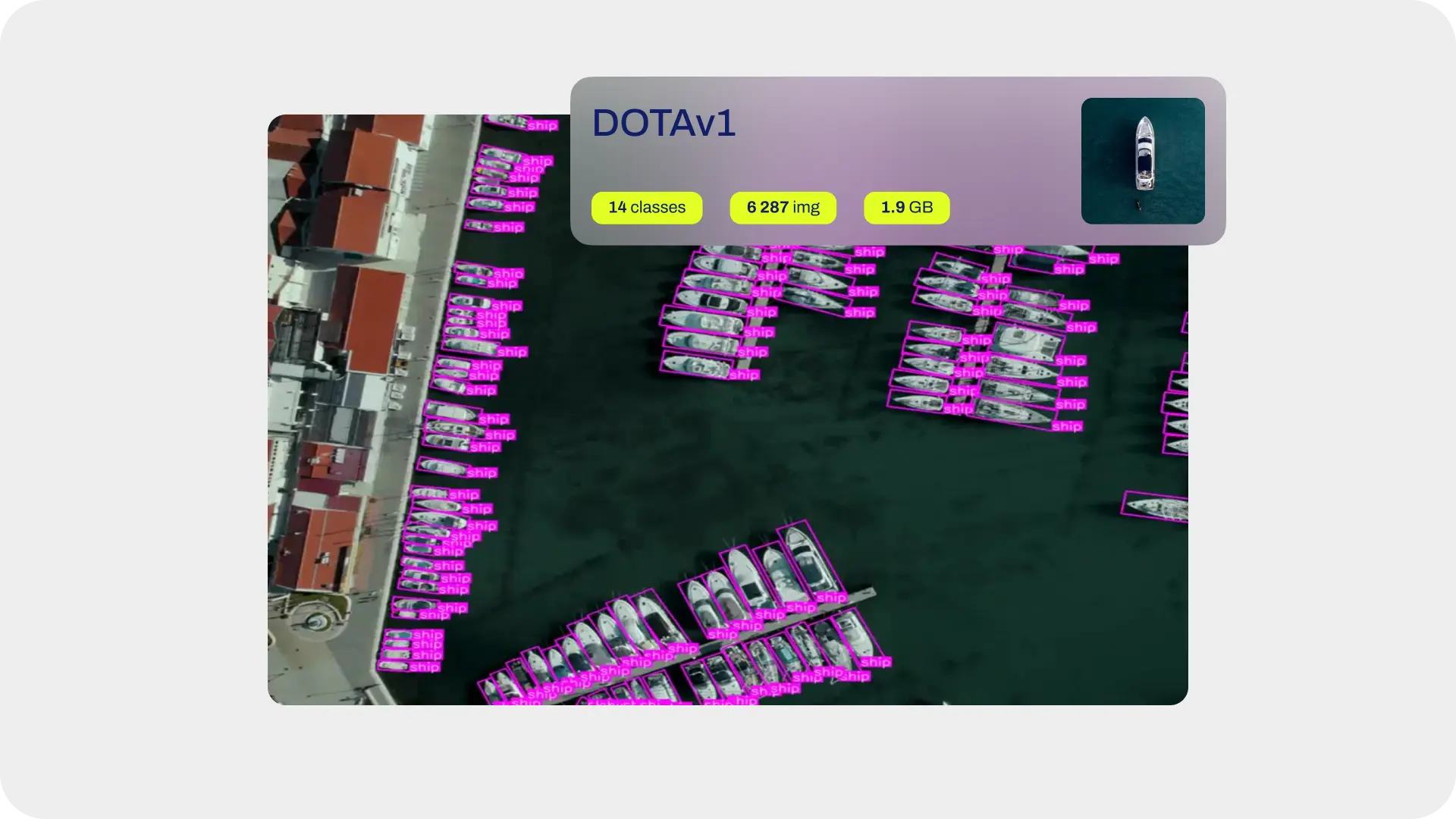Click the "6 287 img" badge
This screenshot has height=819, width=1456.
(x=783, y=207)
